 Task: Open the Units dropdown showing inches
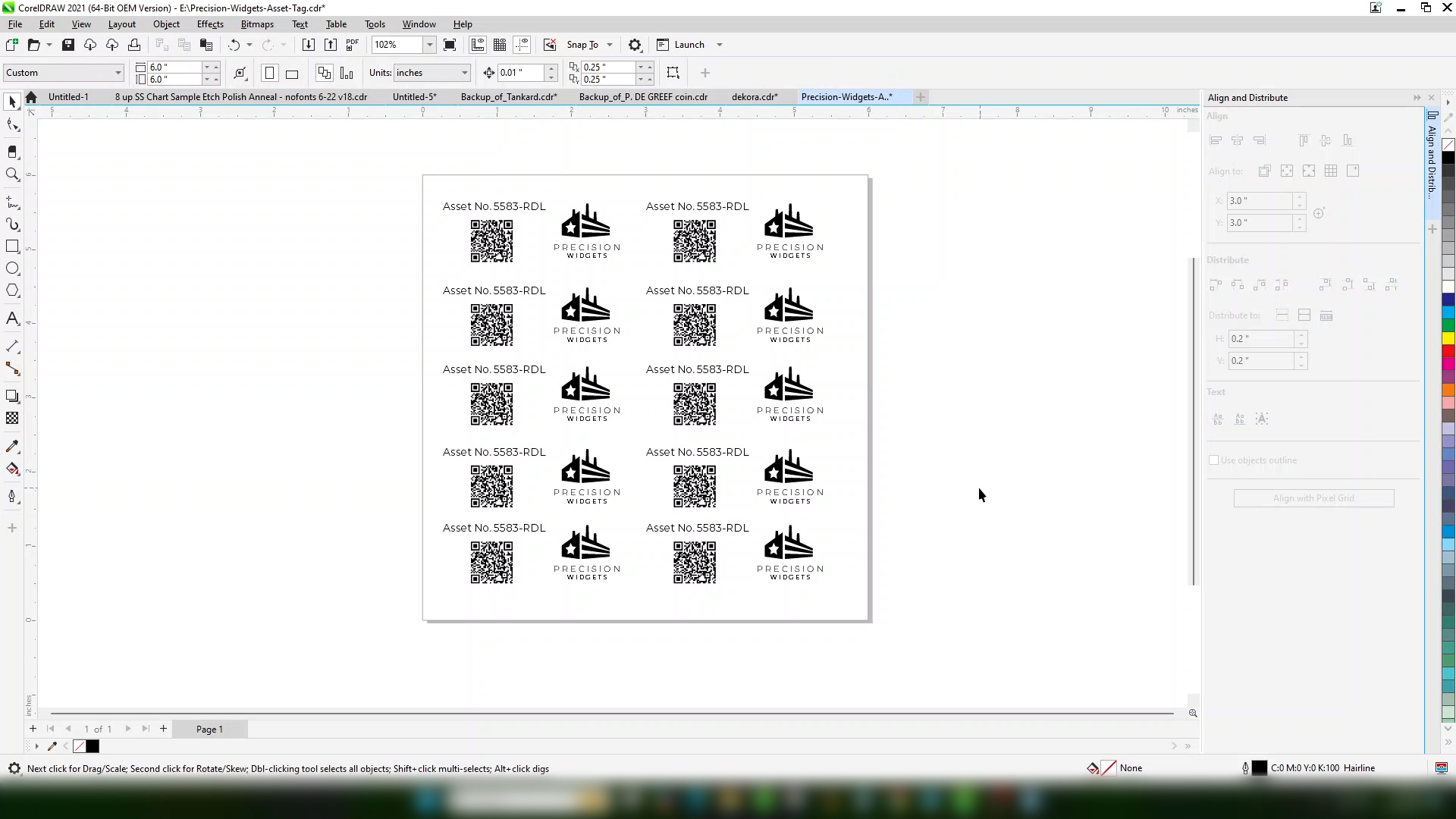point(464,73)
